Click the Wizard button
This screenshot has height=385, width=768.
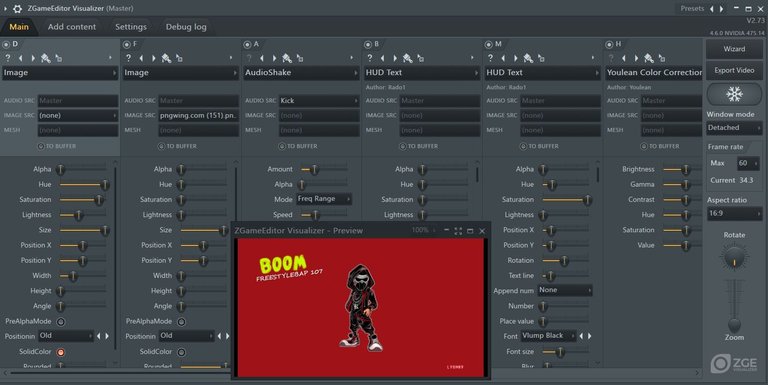pos(734,49)
